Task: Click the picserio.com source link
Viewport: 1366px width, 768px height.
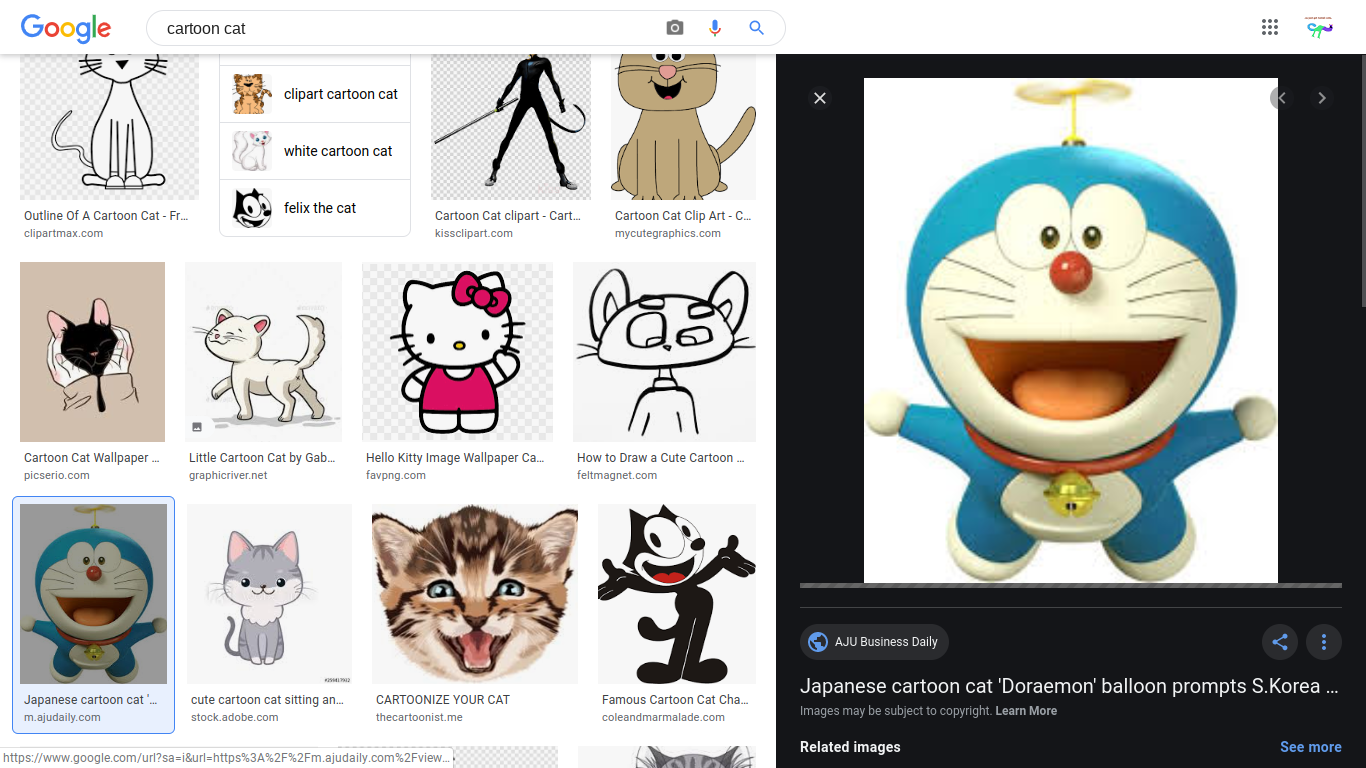Action: 57,475
